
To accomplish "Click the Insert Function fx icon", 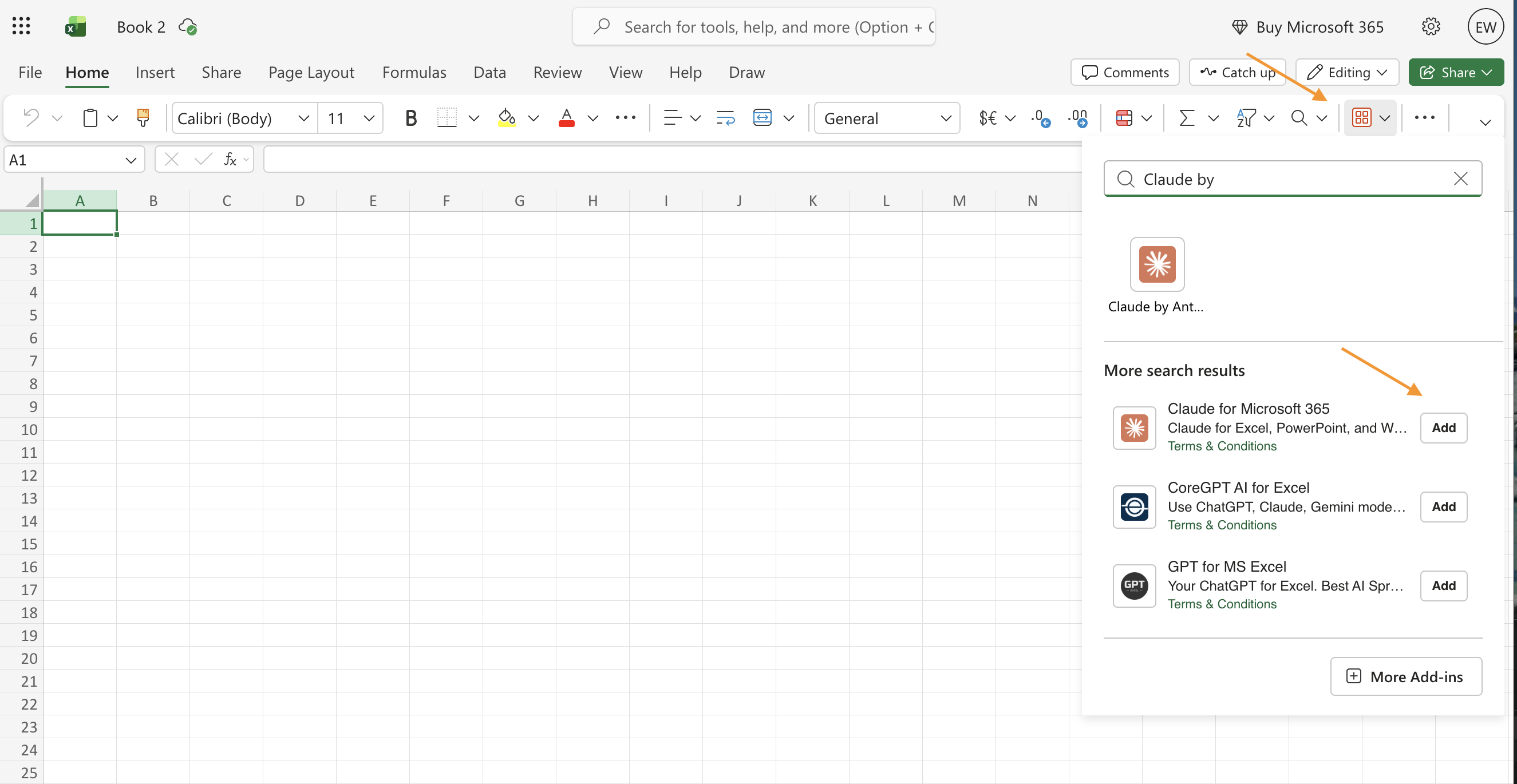I will 230,159.
